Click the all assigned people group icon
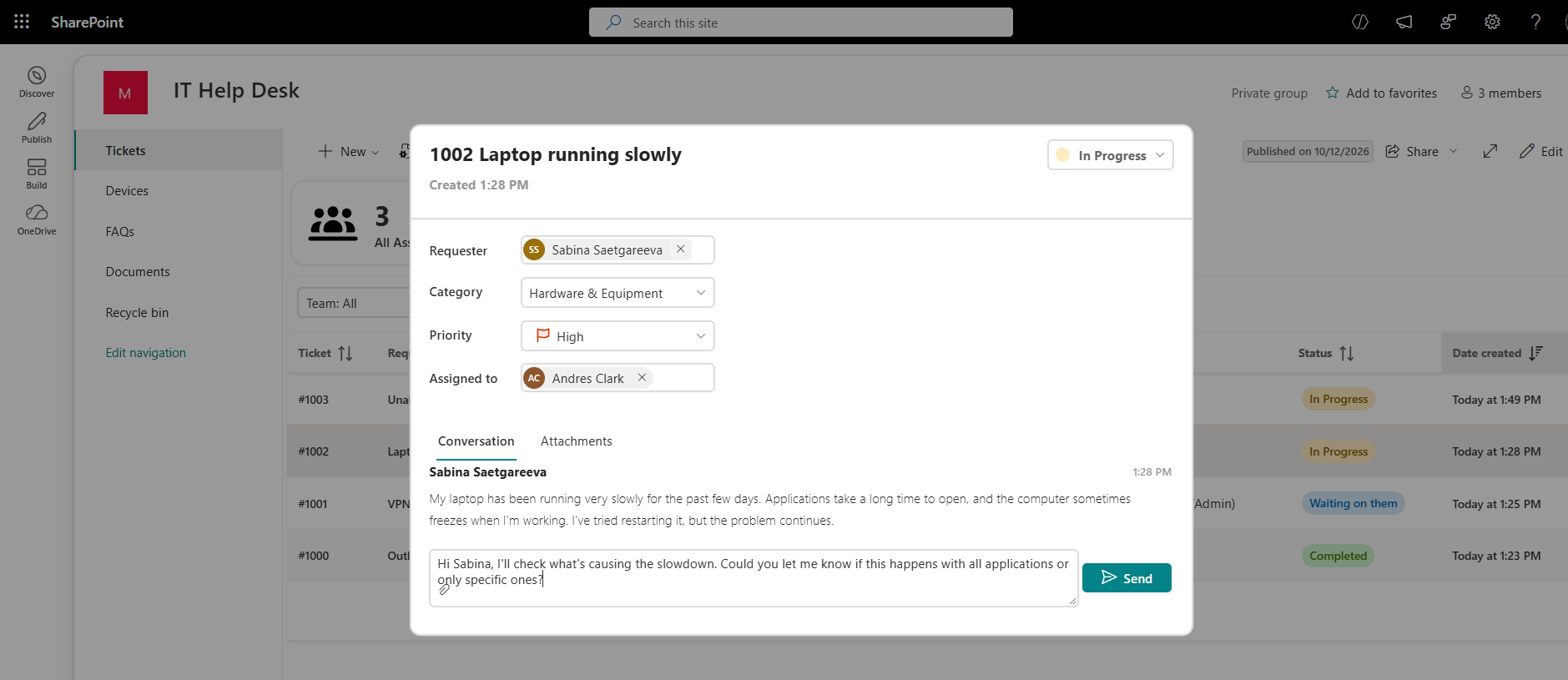1568x680 pixels. 333,223
